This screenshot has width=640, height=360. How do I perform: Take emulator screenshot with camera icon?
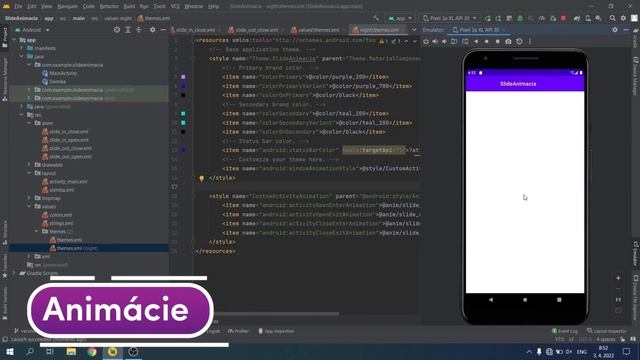[508, 41]
